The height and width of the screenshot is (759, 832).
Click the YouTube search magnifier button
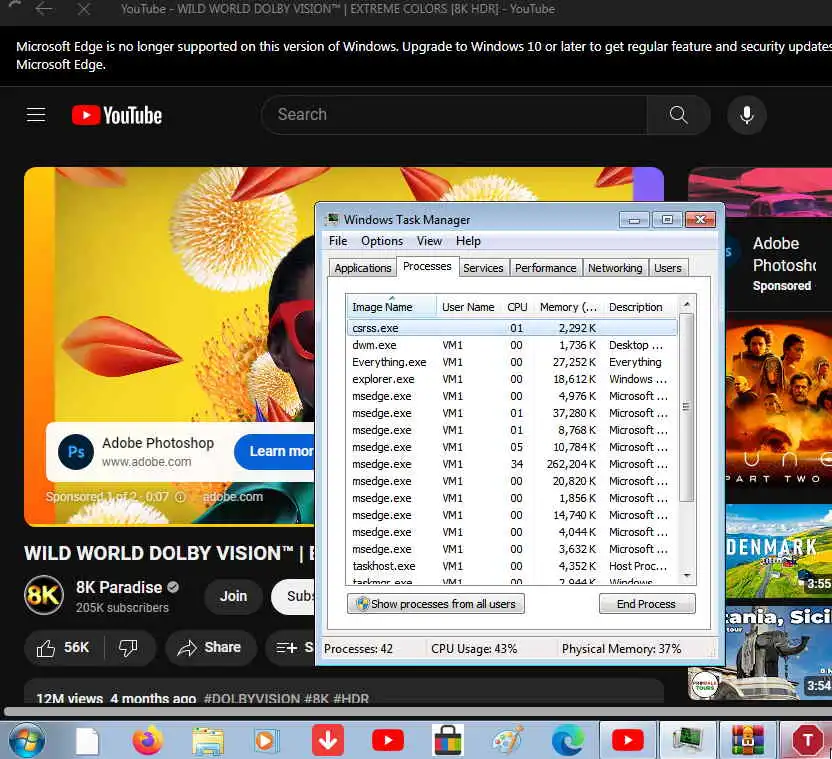pos(678,115)
